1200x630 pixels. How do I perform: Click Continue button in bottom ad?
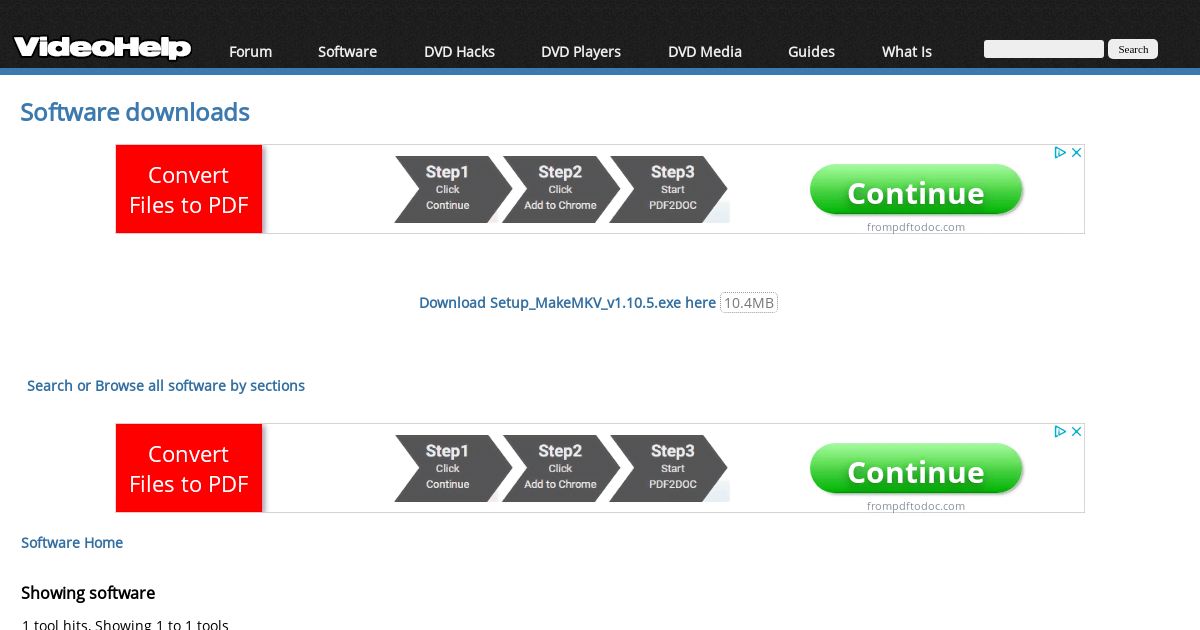click(x=916, y=470)
